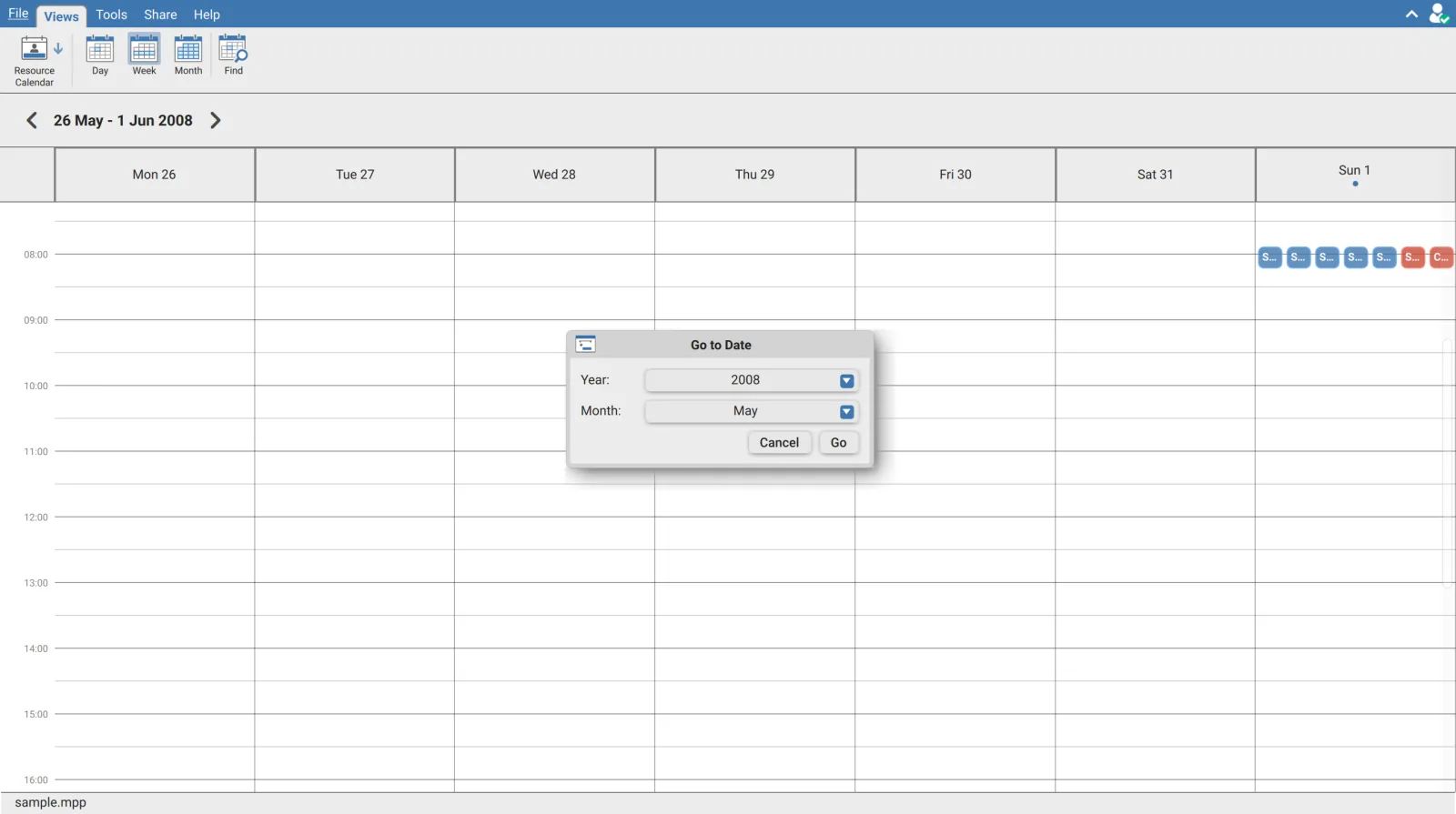Open the File menu
Screen dimensions: 1456x814
pos(18,14)
